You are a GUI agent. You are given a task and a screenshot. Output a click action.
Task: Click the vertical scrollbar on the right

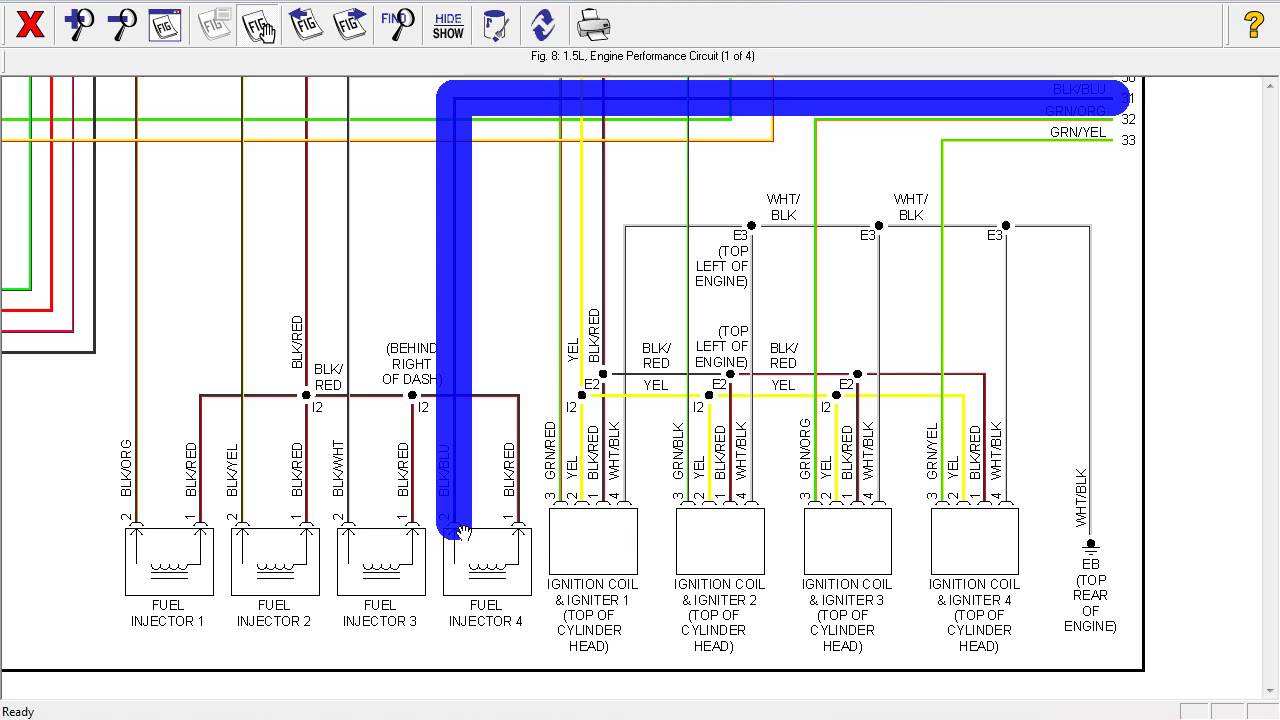[x=1272, y=380]
